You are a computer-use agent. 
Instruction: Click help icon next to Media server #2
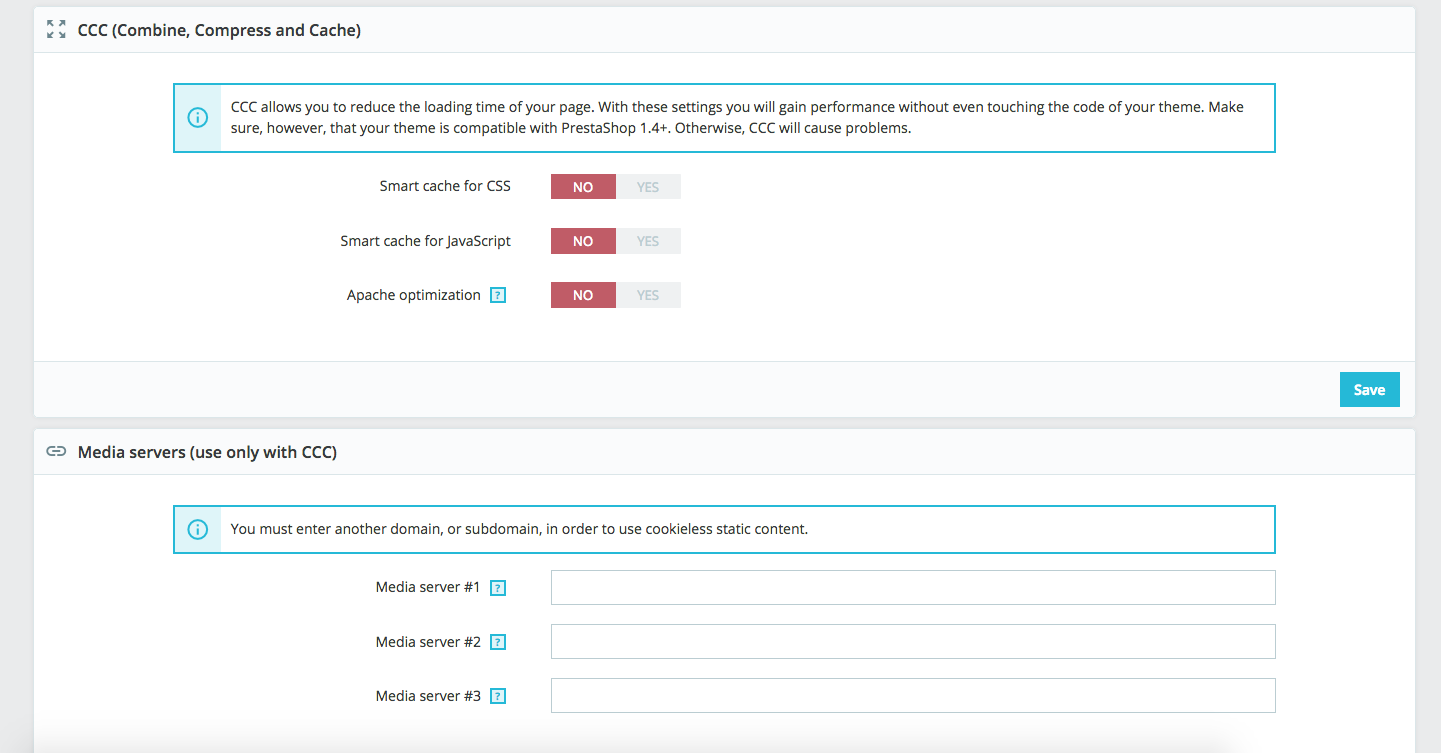point(498,642)
